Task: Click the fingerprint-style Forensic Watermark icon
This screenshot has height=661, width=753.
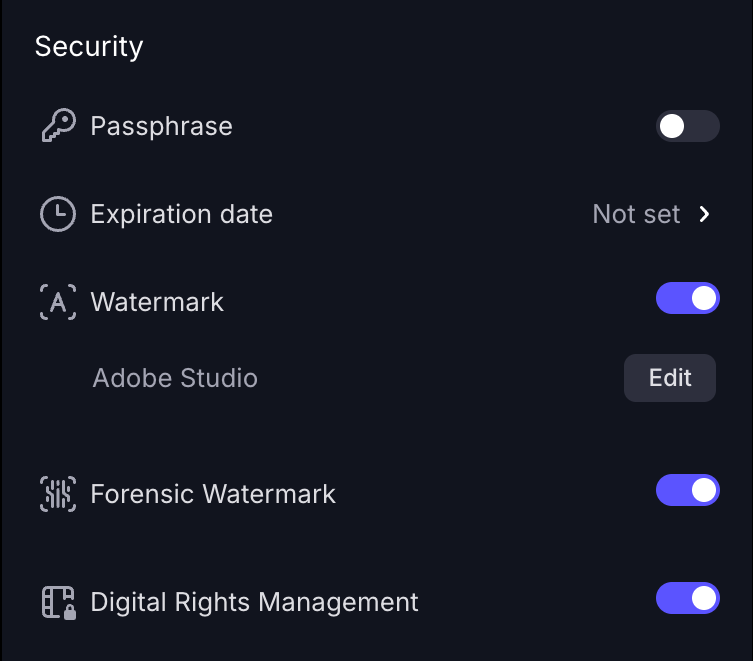Action: (x=57, y=494)
